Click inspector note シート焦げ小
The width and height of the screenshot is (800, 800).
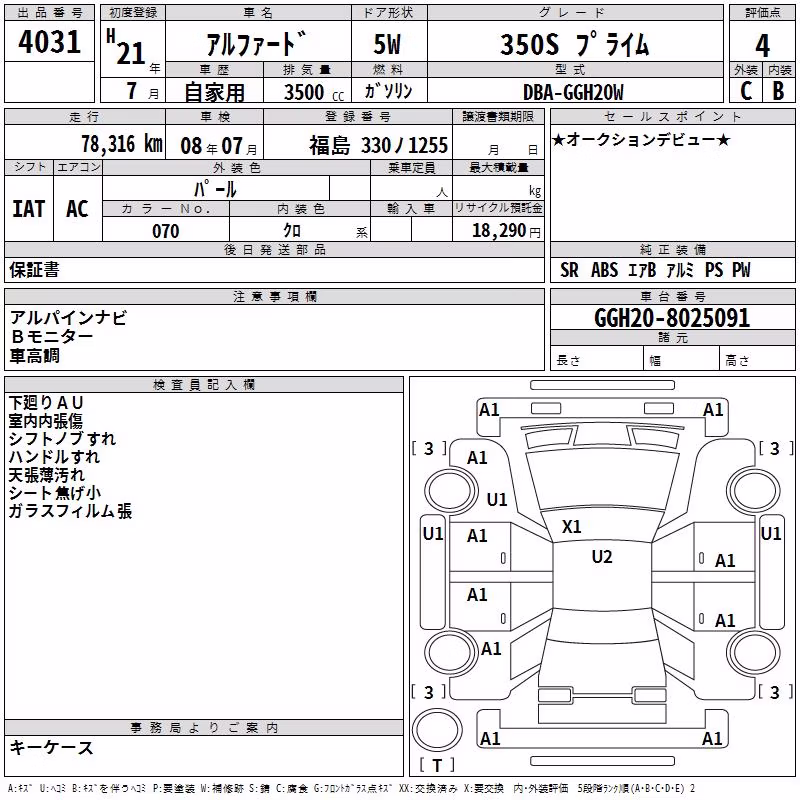pyautogui.click(x=55, y=493)
